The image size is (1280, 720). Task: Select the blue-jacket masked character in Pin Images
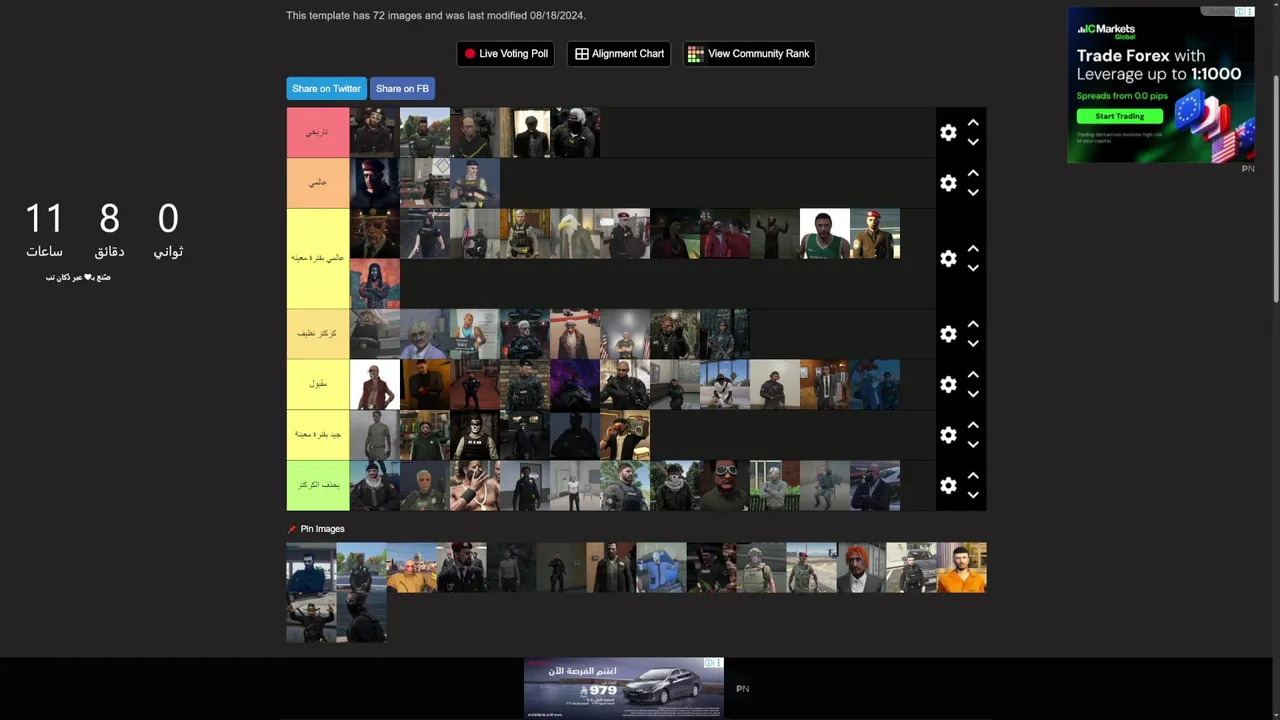[x=661, y=567]
